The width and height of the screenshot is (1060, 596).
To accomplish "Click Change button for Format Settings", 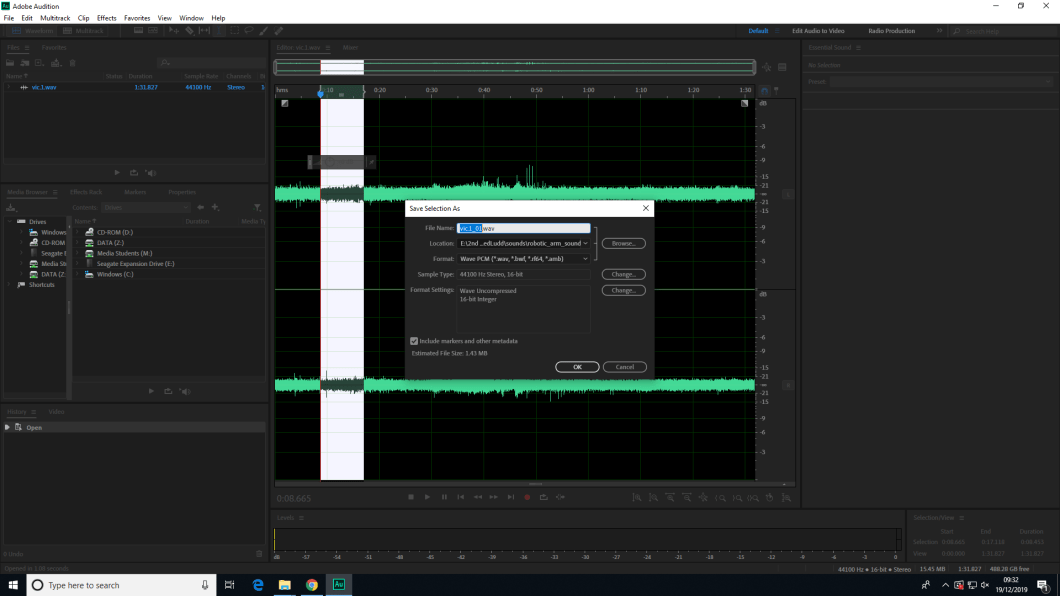I will [x=623, y=291].
